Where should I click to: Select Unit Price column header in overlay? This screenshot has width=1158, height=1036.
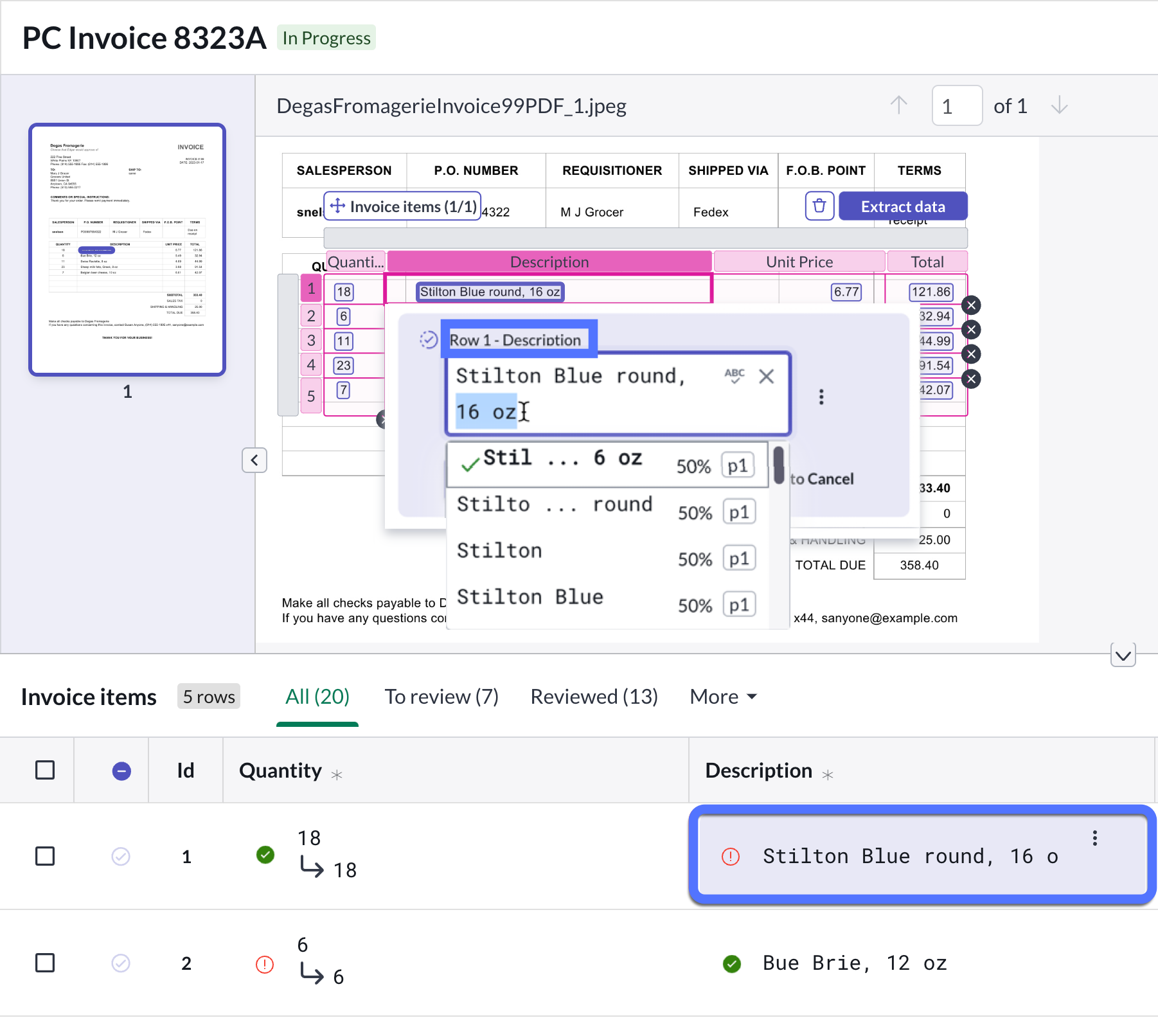(x=799, y=262)
